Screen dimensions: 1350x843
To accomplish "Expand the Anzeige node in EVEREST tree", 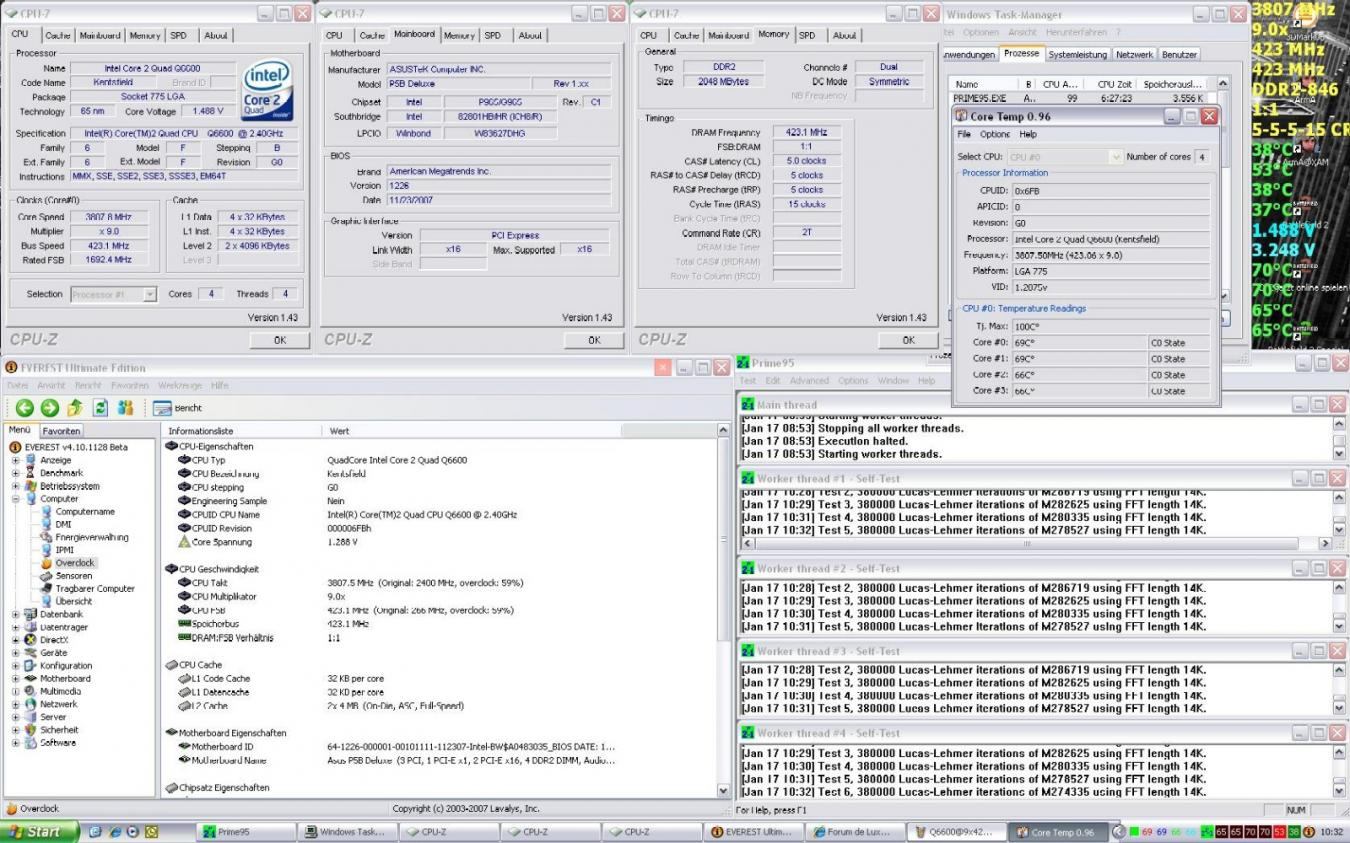I will [x=16, y=460].
